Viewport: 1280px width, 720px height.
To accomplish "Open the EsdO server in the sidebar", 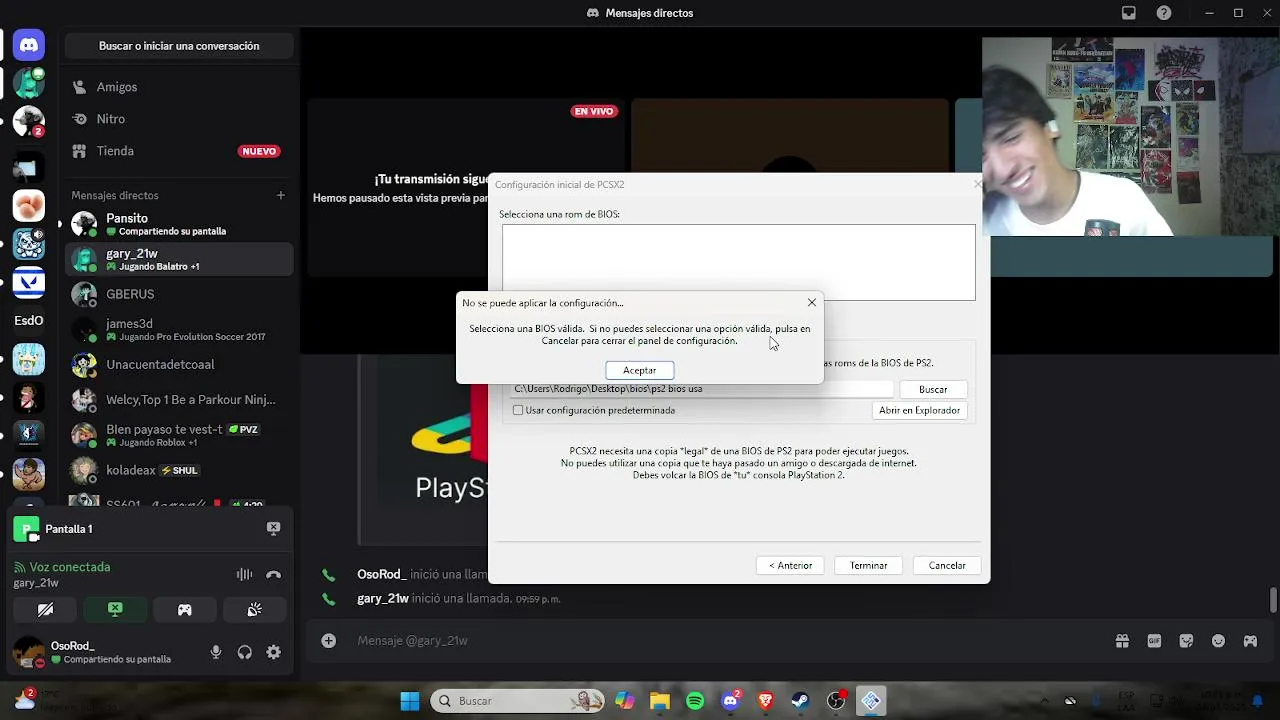I will point(28,320).
